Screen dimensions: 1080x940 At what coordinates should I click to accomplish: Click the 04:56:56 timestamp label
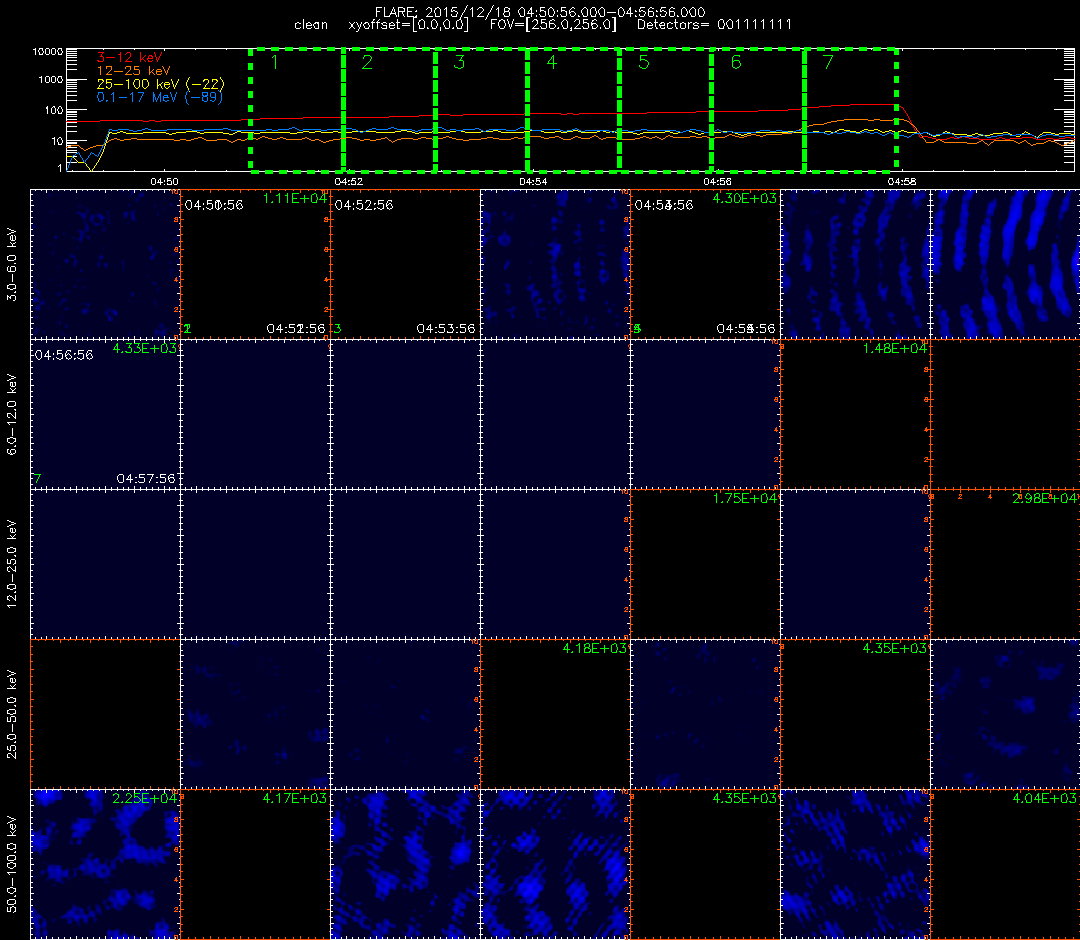pos(64,355)
